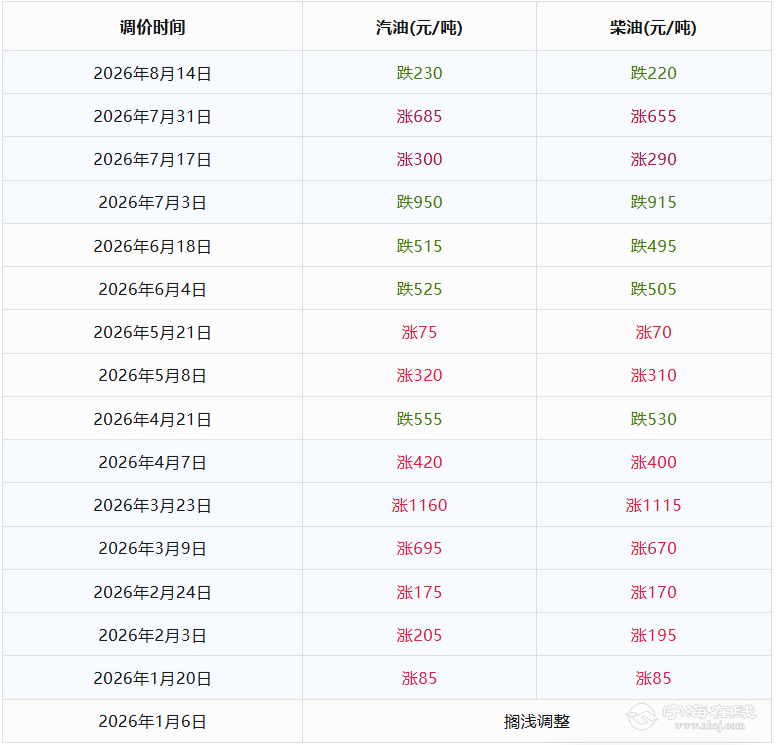Image resolution: width=777 pixels, height=745 pixels.
Task: Click the 柴油(元/吨) column header
Action: pyautogui.click(x=653, y=27)
